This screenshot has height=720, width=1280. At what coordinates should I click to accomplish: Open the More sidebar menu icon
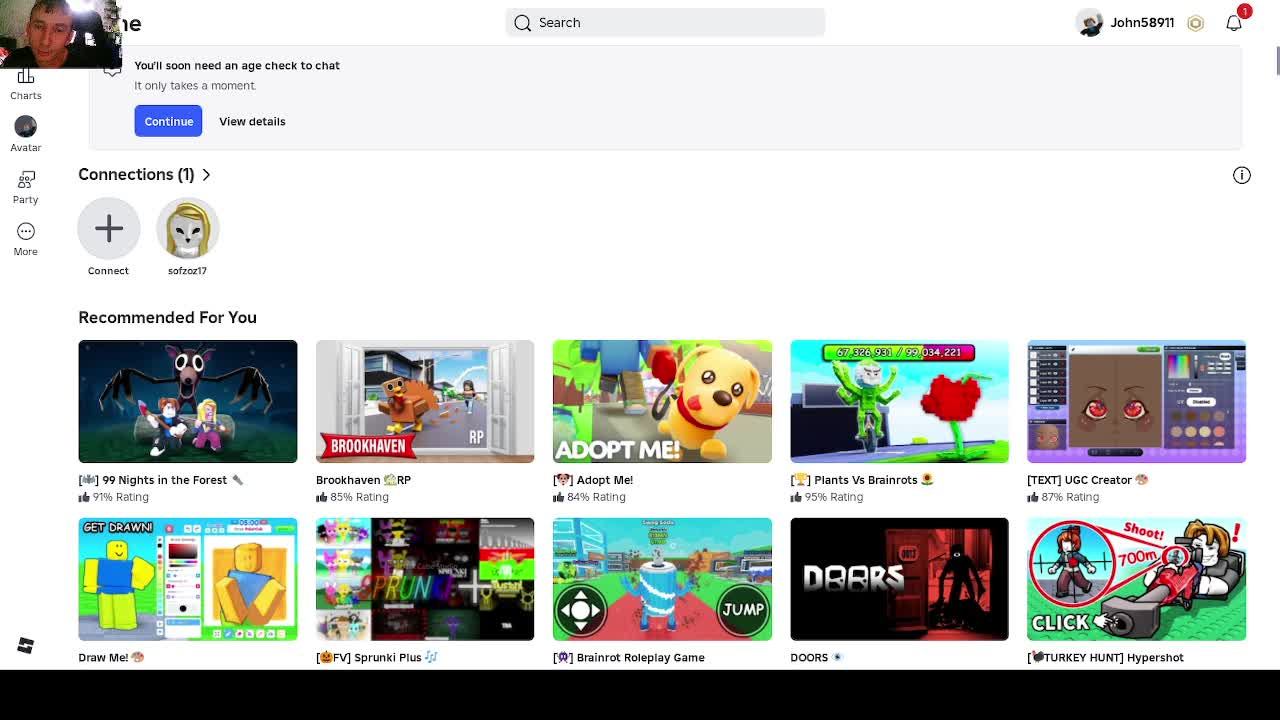26,231
